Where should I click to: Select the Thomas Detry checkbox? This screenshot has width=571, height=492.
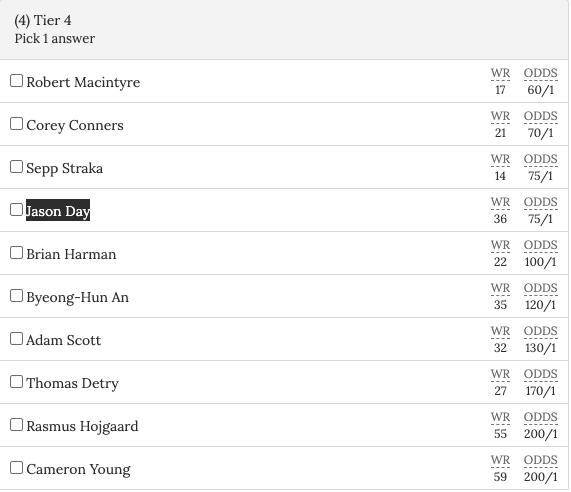pos(16,382)
